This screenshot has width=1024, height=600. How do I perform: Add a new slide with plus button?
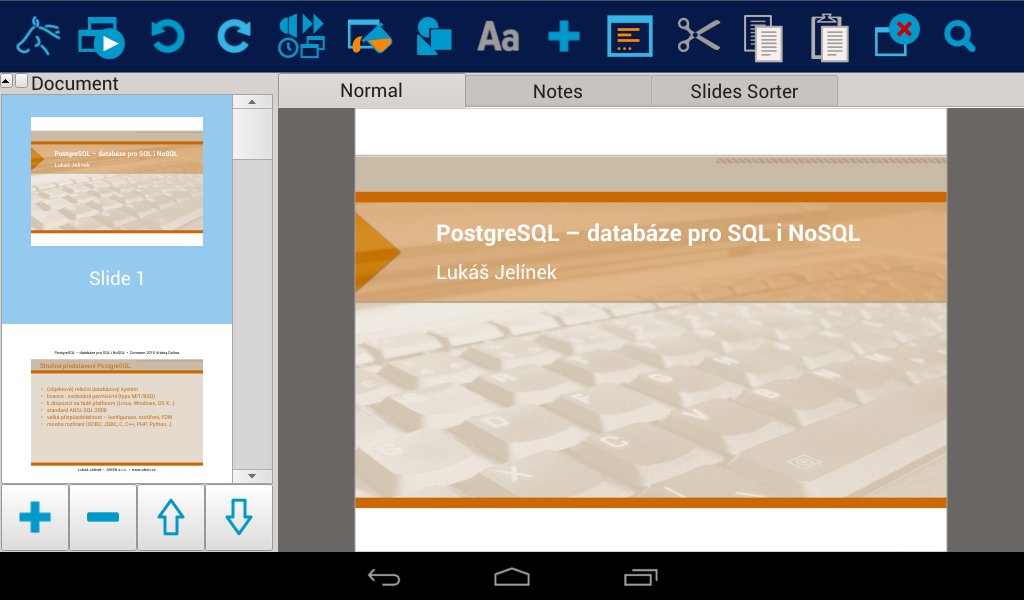35,517
